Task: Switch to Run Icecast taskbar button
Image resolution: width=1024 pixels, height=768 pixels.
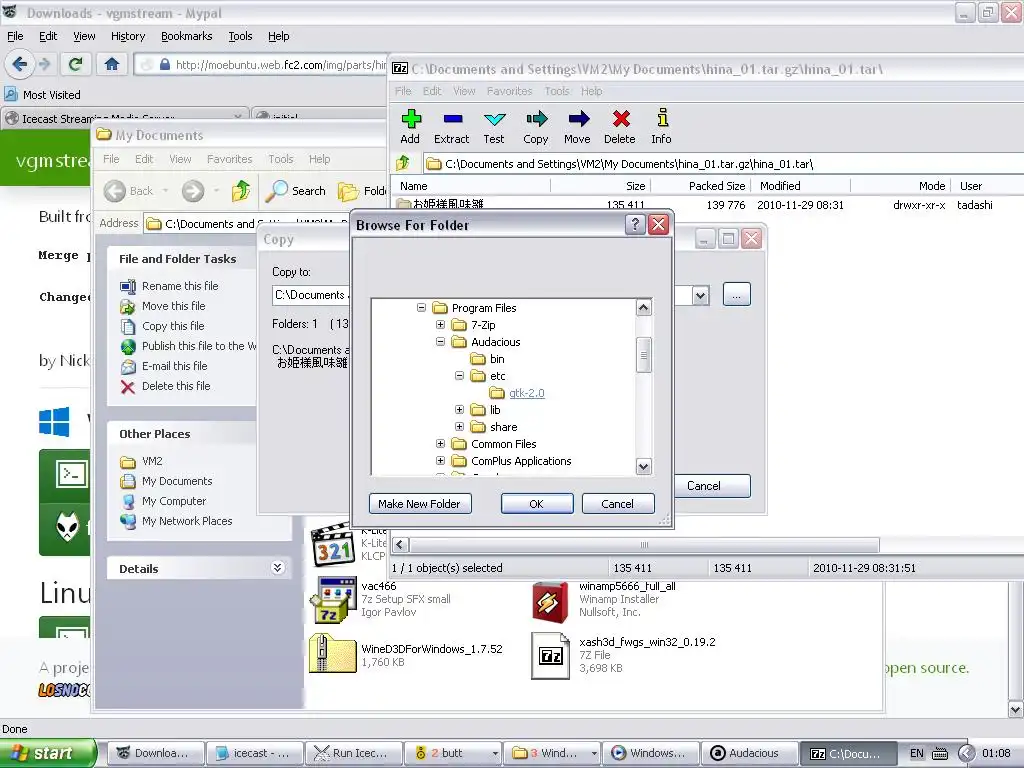Action: (x=353, y=753)
